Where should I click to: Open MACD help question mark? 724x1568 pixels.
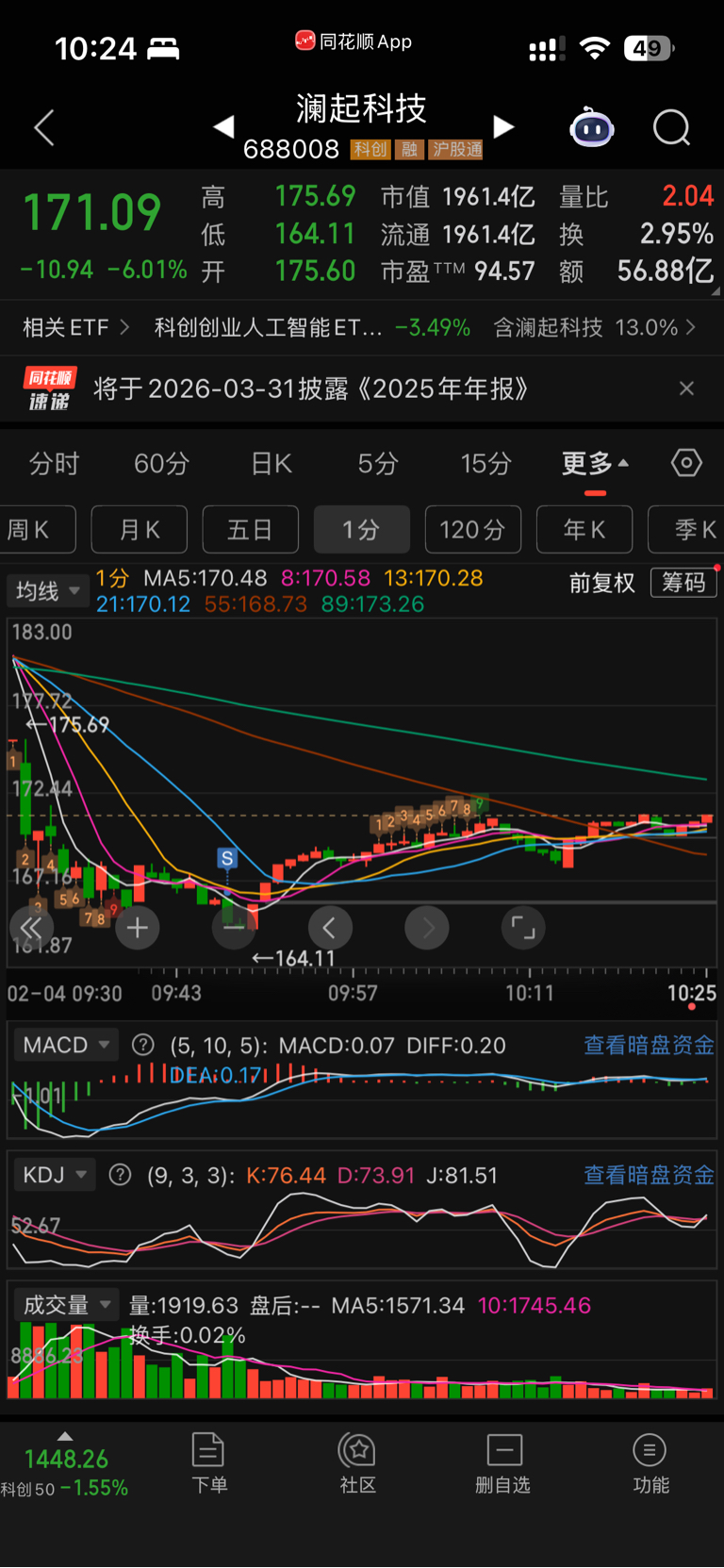pyautogui.click(x=143, y=1045)
